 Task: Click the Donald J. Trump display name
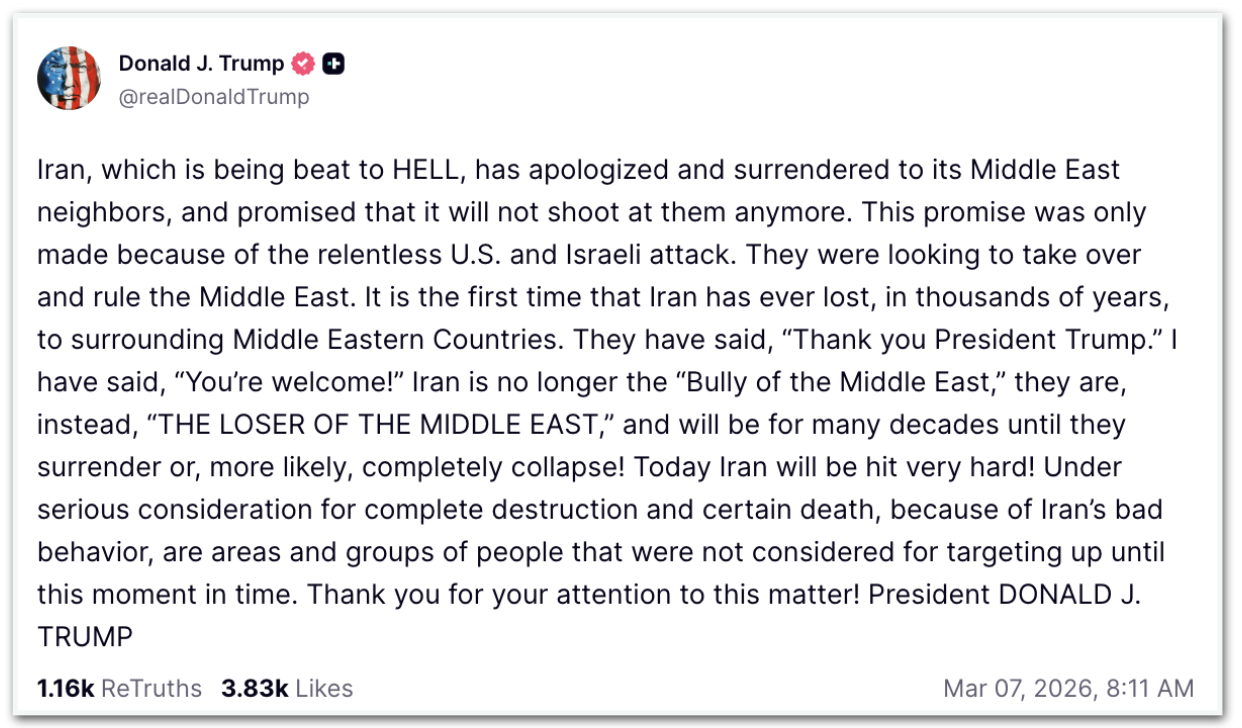pos(201,64)
